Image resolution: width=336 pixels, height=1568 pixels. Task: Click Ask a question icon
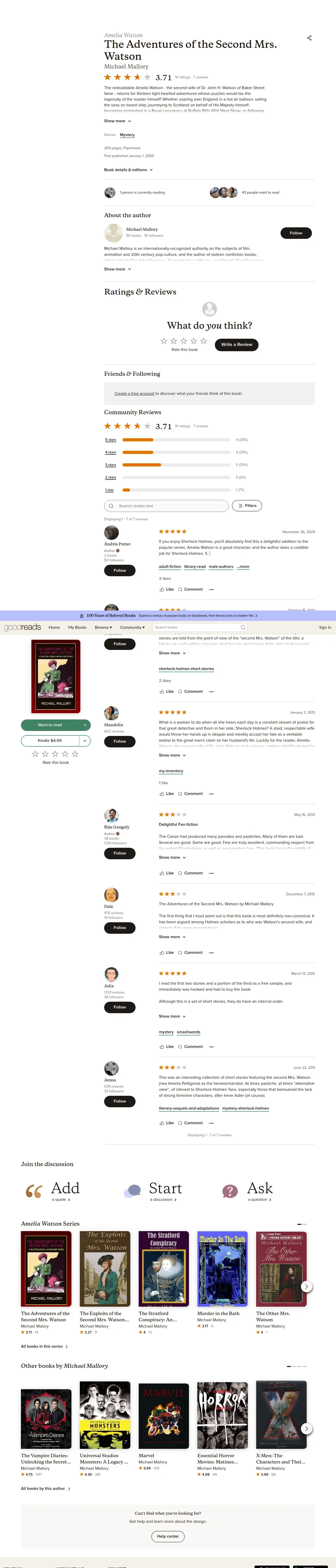pyautogui.click(x=230, y=1191)
